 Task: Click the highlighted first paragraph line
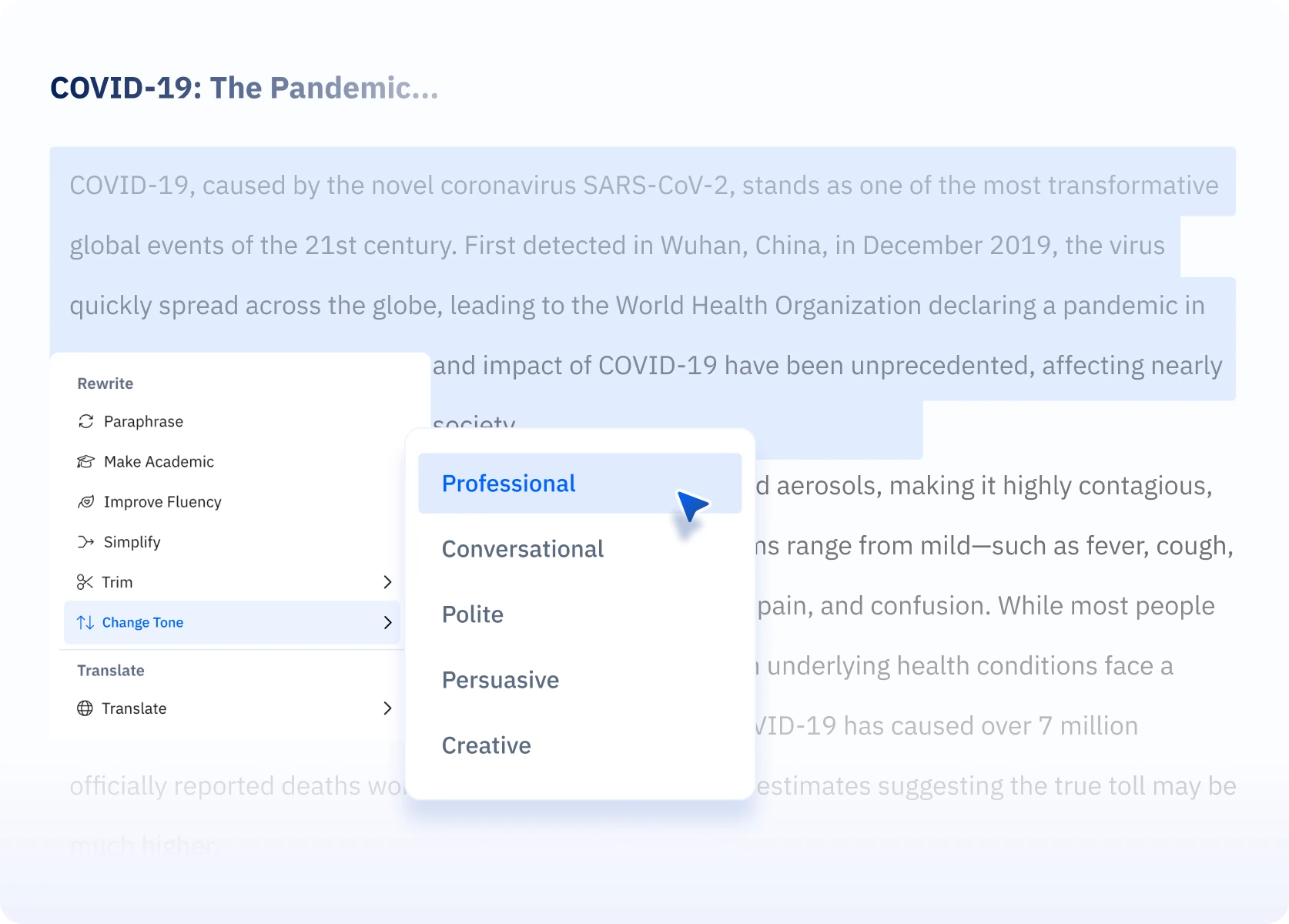(x=644, y=186)
